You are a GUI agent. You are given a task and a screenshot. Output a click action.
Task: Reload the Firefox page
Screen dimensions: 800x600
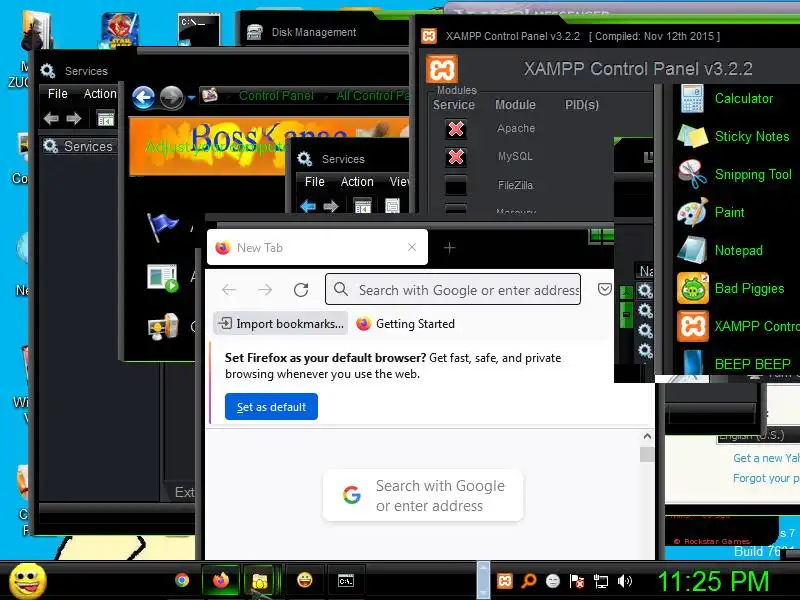point(301,290)
